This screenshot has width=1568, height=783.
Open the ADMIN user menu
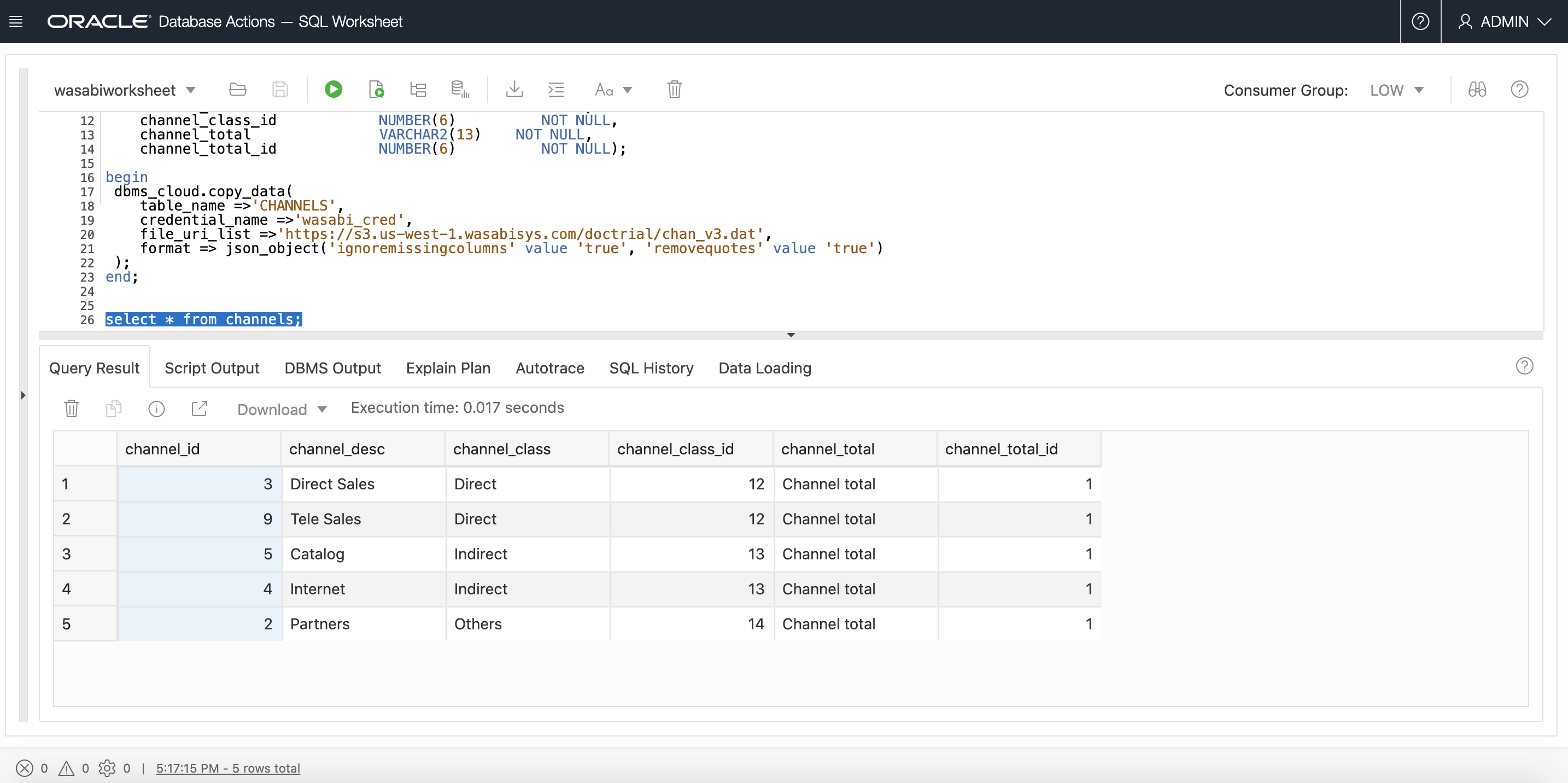tap(1504, 21)
